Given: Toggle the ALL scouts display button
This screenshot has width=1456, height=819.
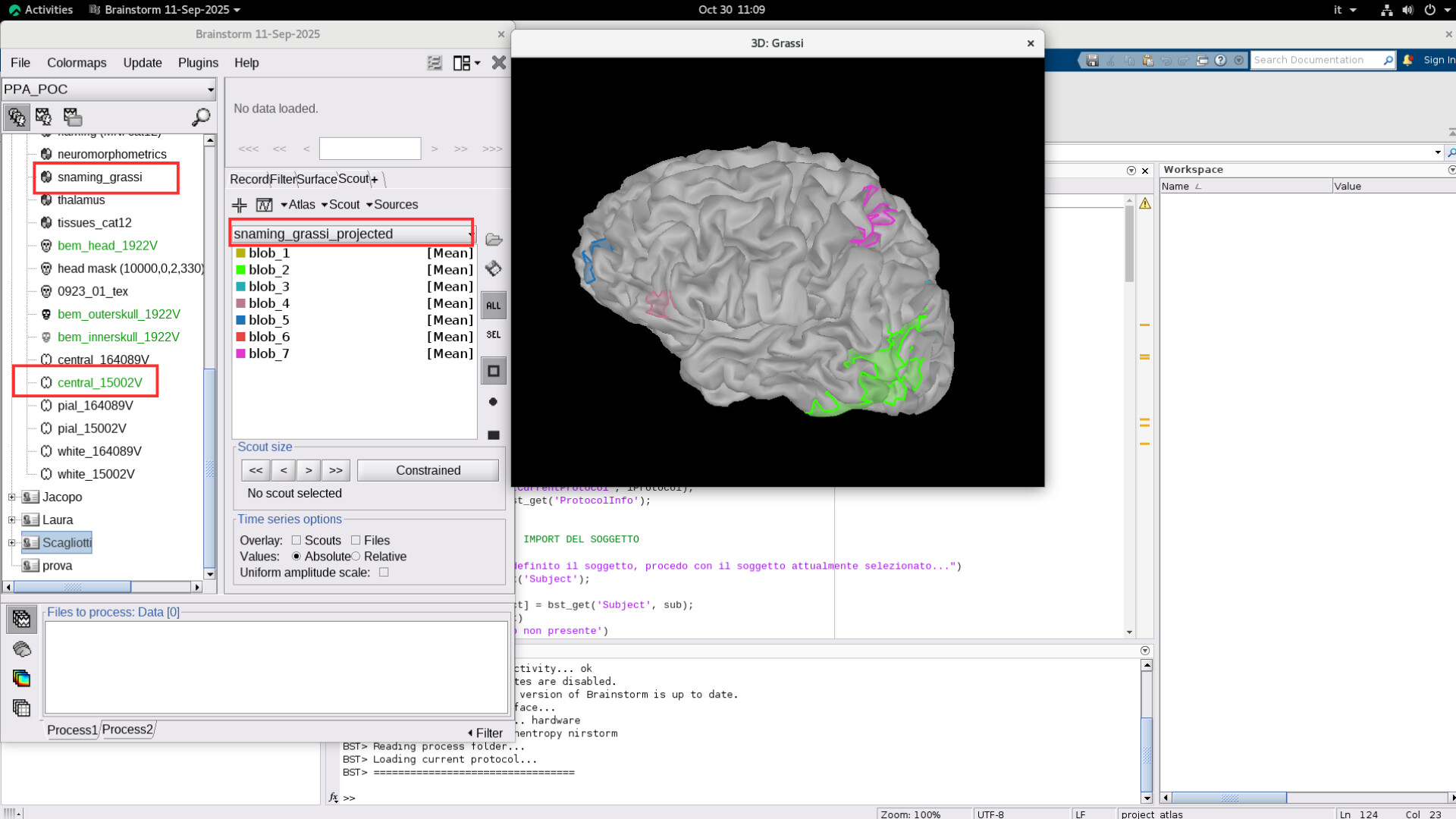Looking at the screenshot, I should point(494,306).
